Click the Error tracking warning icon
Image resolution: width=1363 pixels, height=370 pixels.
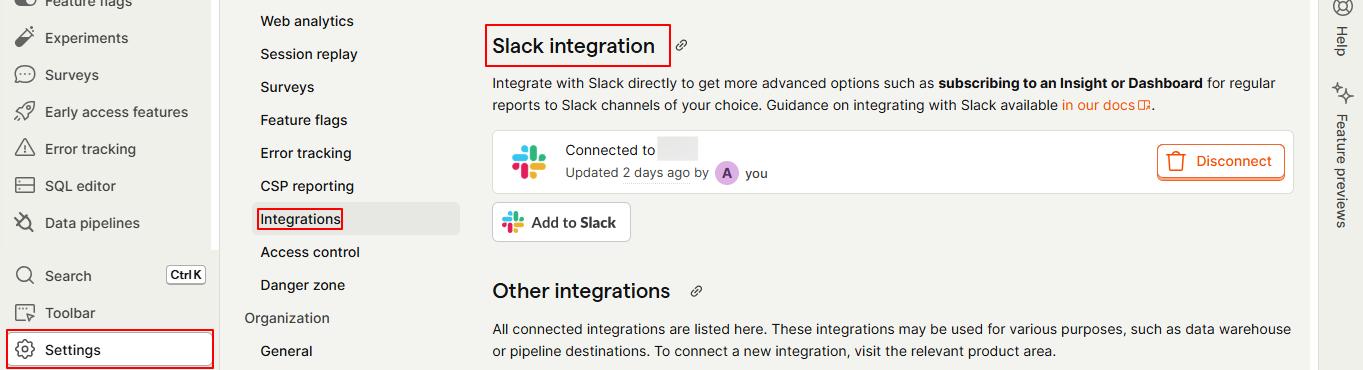click(25, 149)
